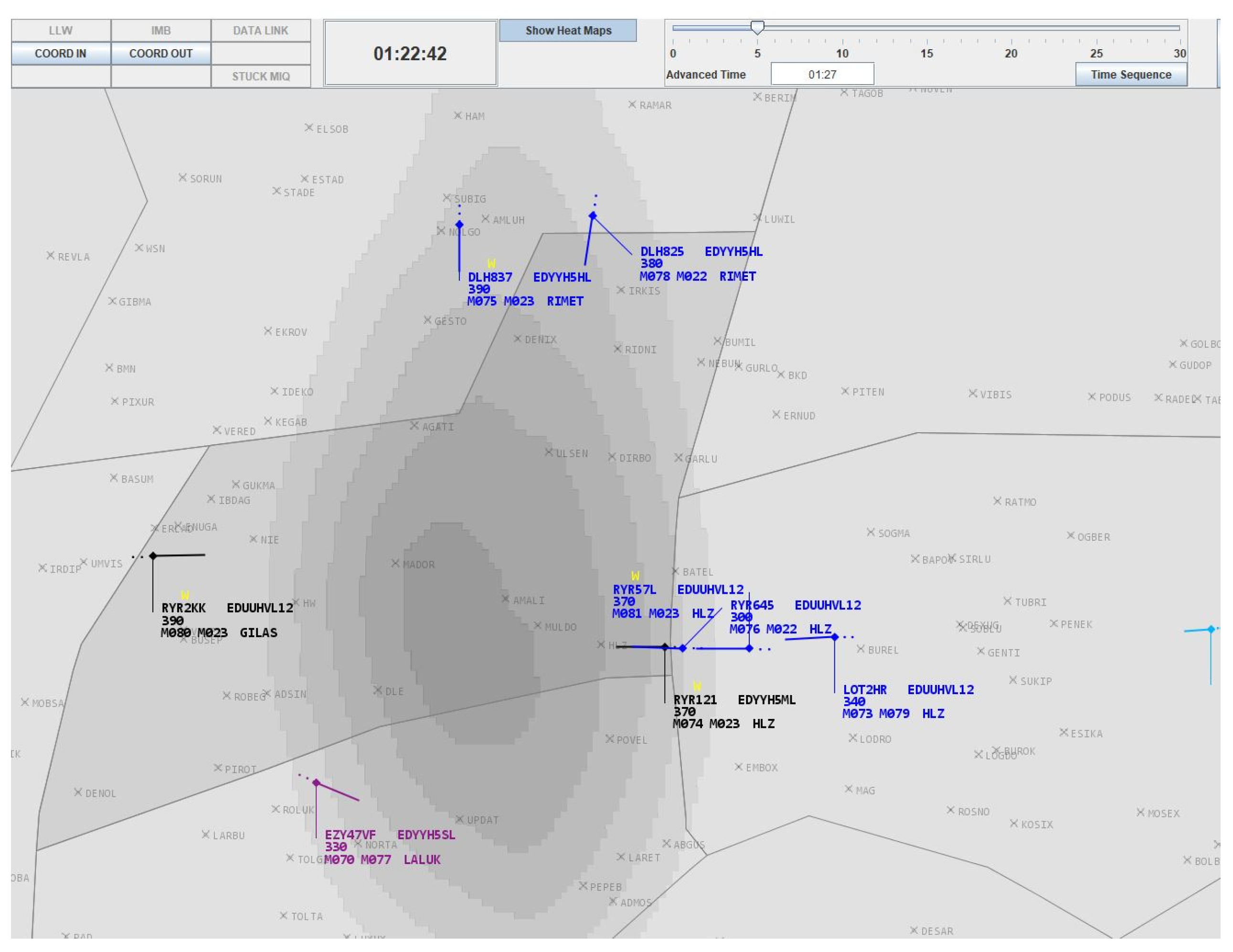Click DLH825 aircraft diamond symbol
Viewport: 1233px width, 952px height.
pos(592,216)
